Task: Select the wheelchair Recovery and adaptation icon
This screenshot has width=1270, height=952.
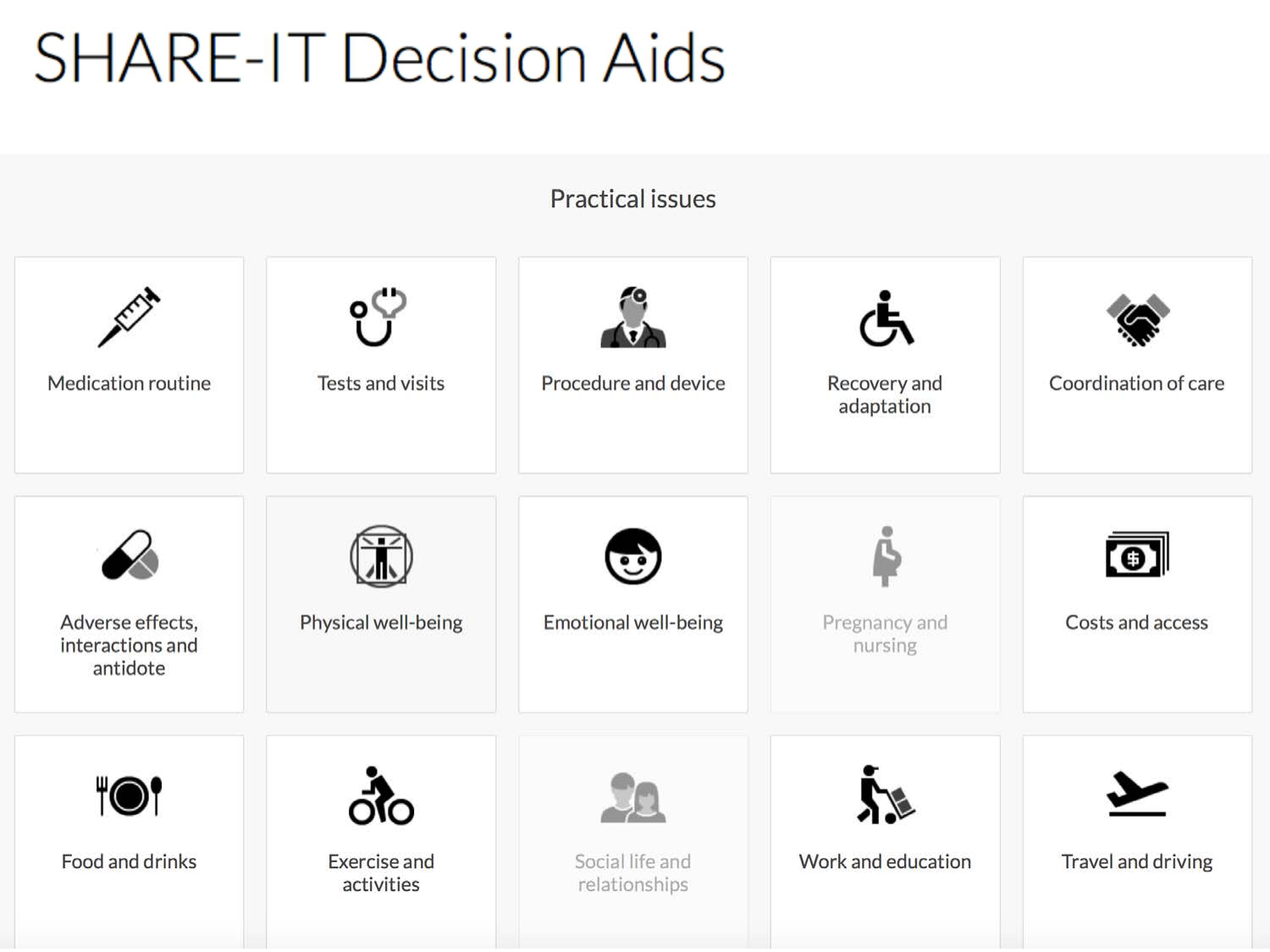Action: [886, 318]
